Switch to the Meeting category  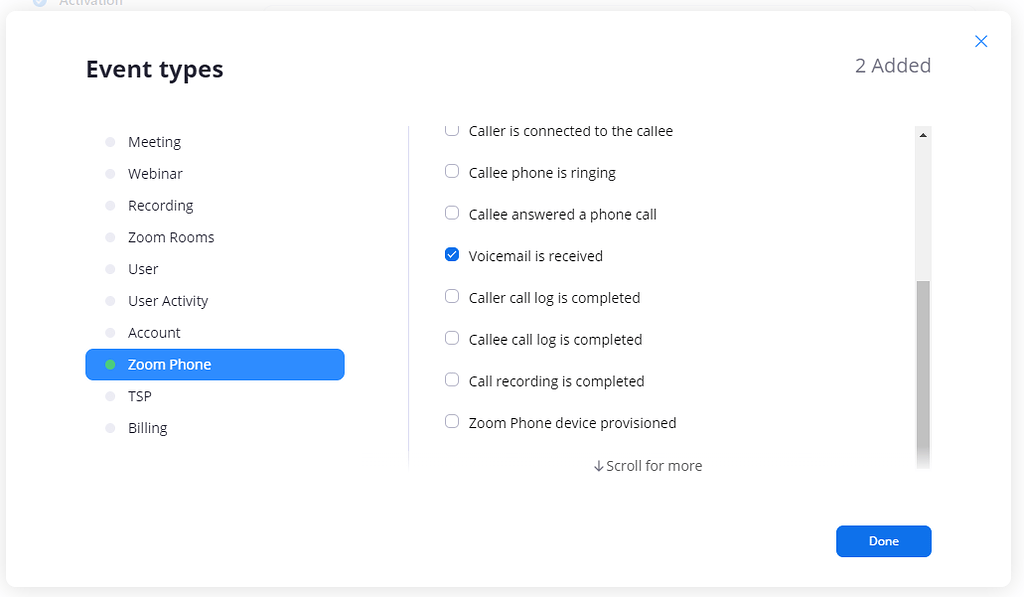pyautogui.click(x=154, y=141)
